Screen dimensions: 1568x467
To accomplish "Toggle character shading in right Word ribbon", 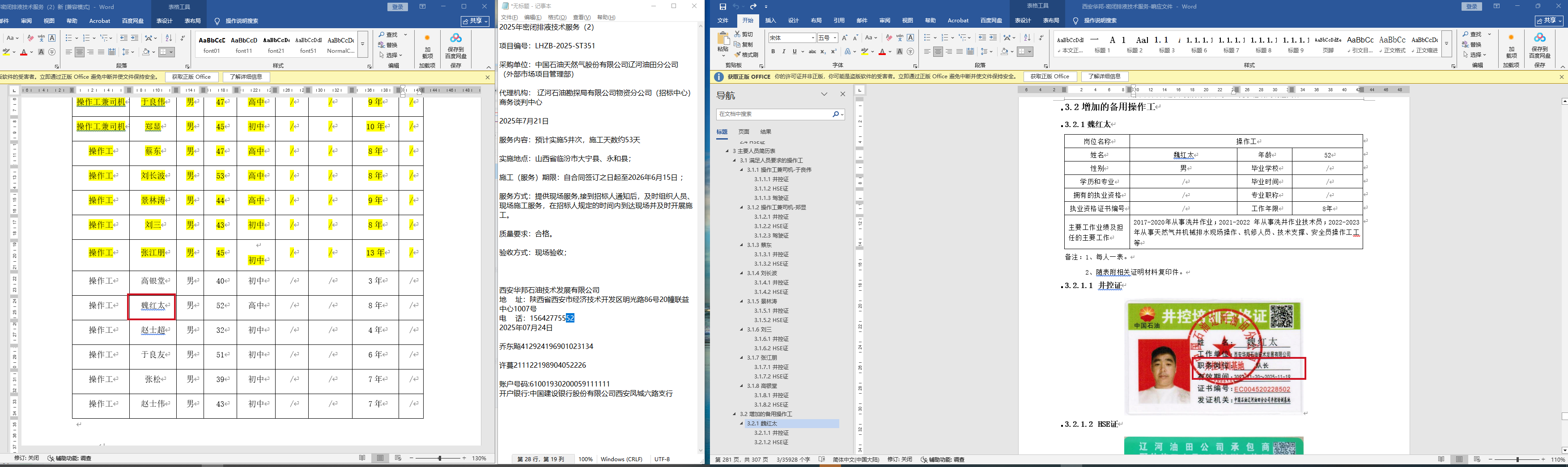I will 900,52.
